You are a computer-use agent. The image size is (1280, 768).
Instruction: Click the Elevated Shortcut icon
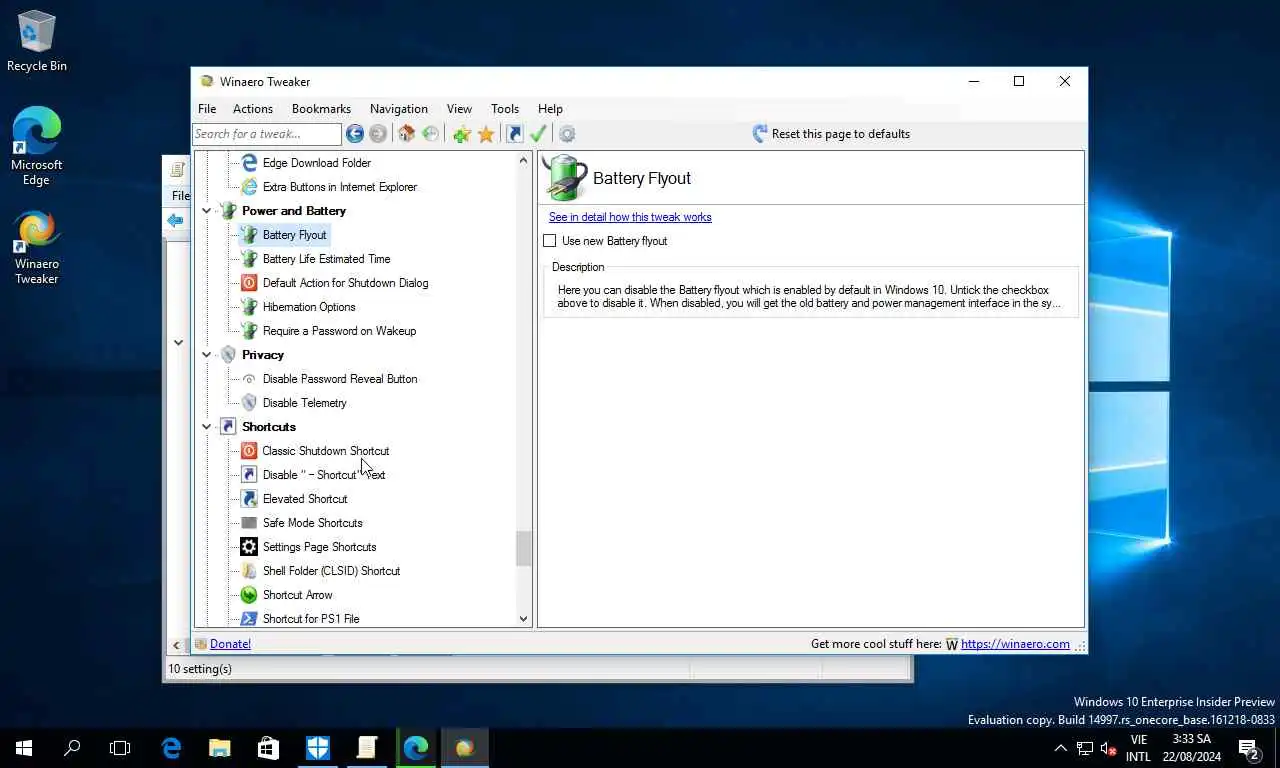249,499
